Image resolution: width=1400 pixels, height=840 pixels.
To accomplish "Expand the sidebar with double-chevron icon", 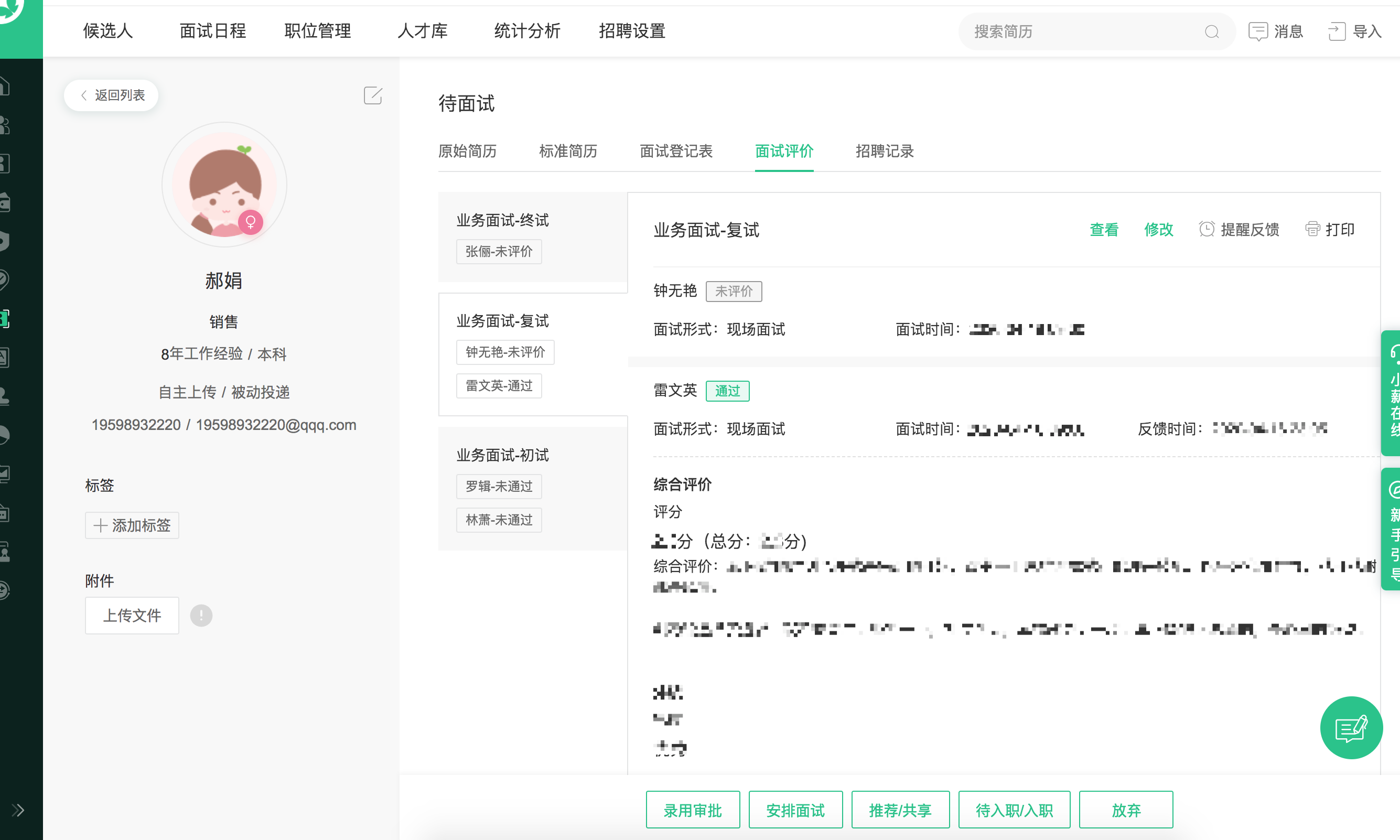I will [x=18, y=810].
